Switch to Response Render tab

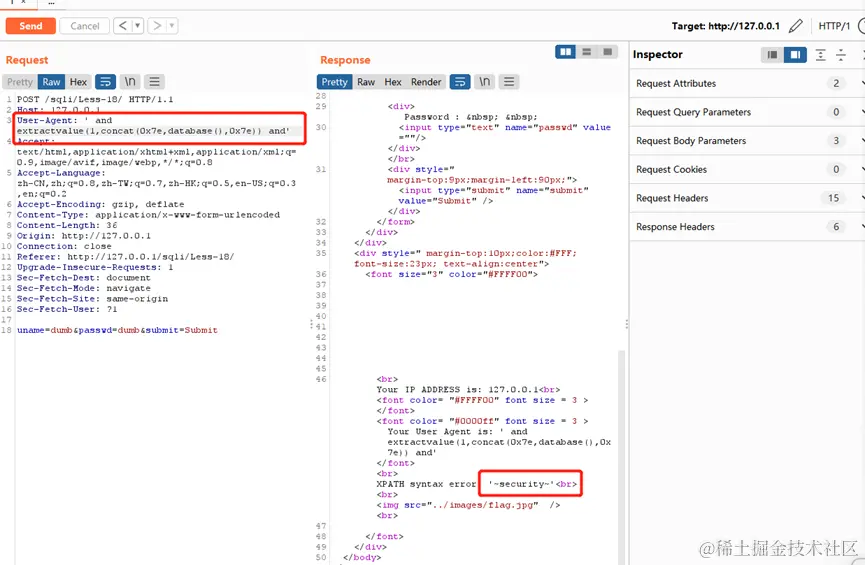[x=426, y=82]
